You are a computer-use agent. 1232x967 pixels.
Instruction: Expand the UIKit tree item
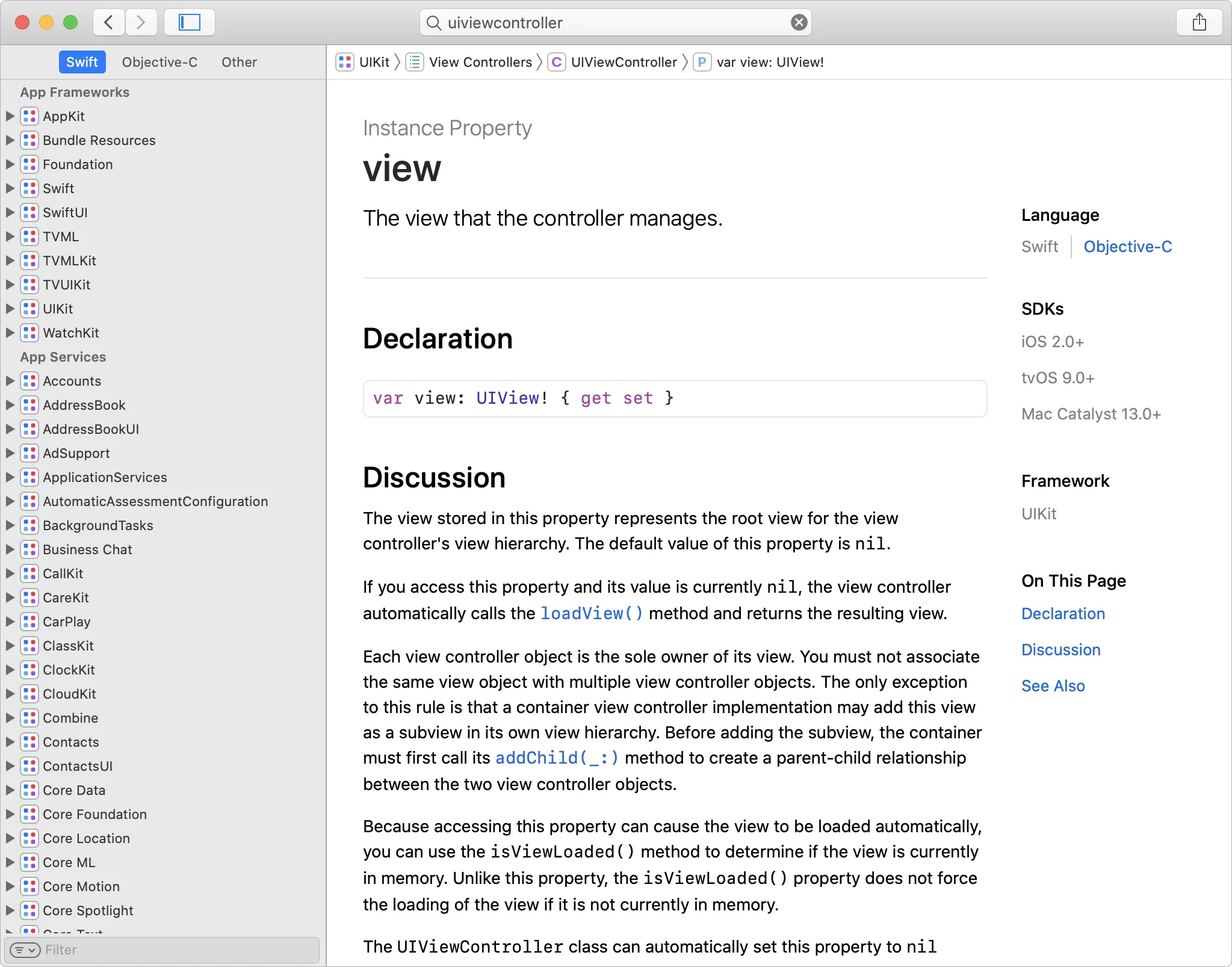pos(10,309)
